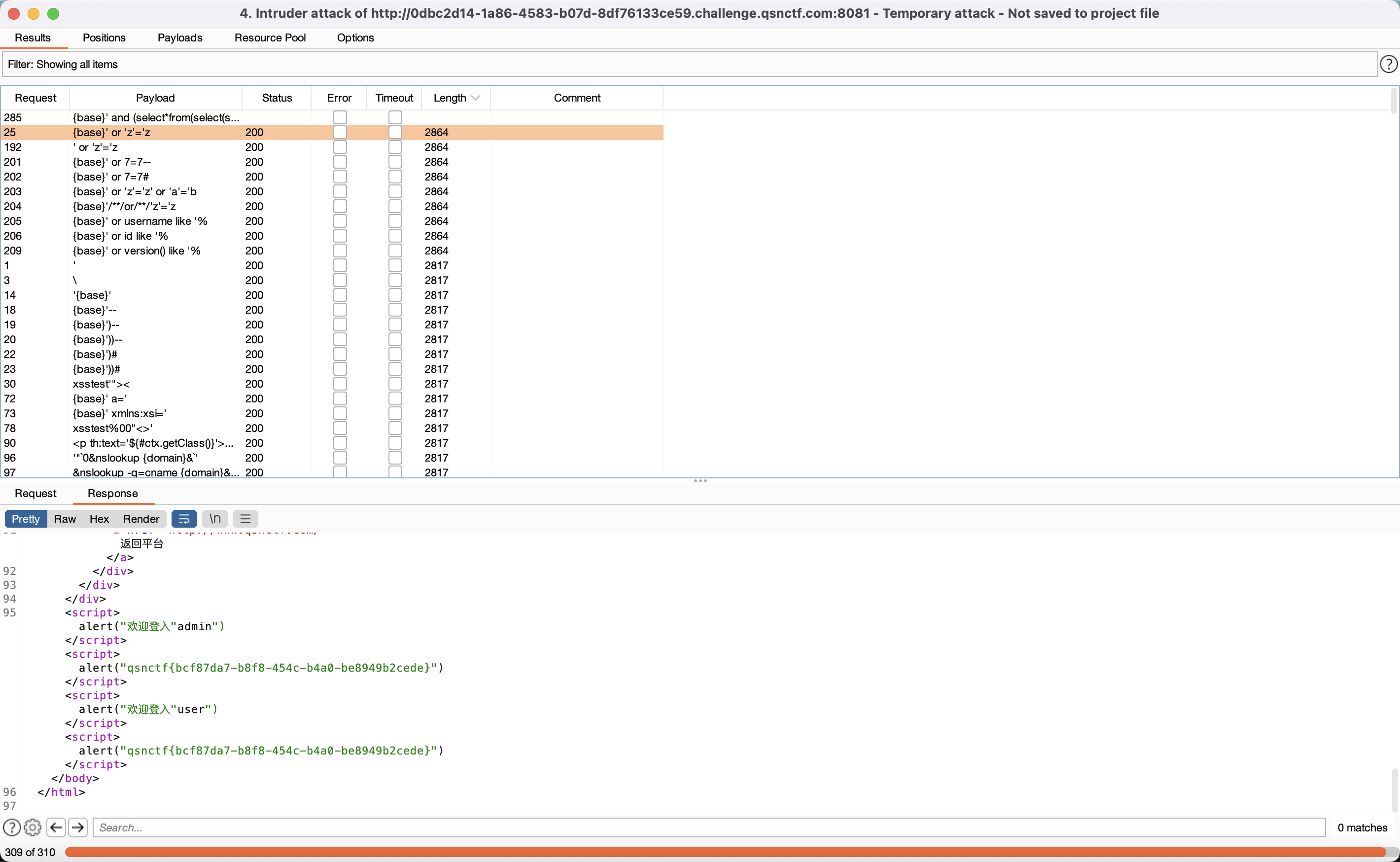Select row 73 xmlns:xsi payload
This screenshot has width=1400, height=862.
332,414
